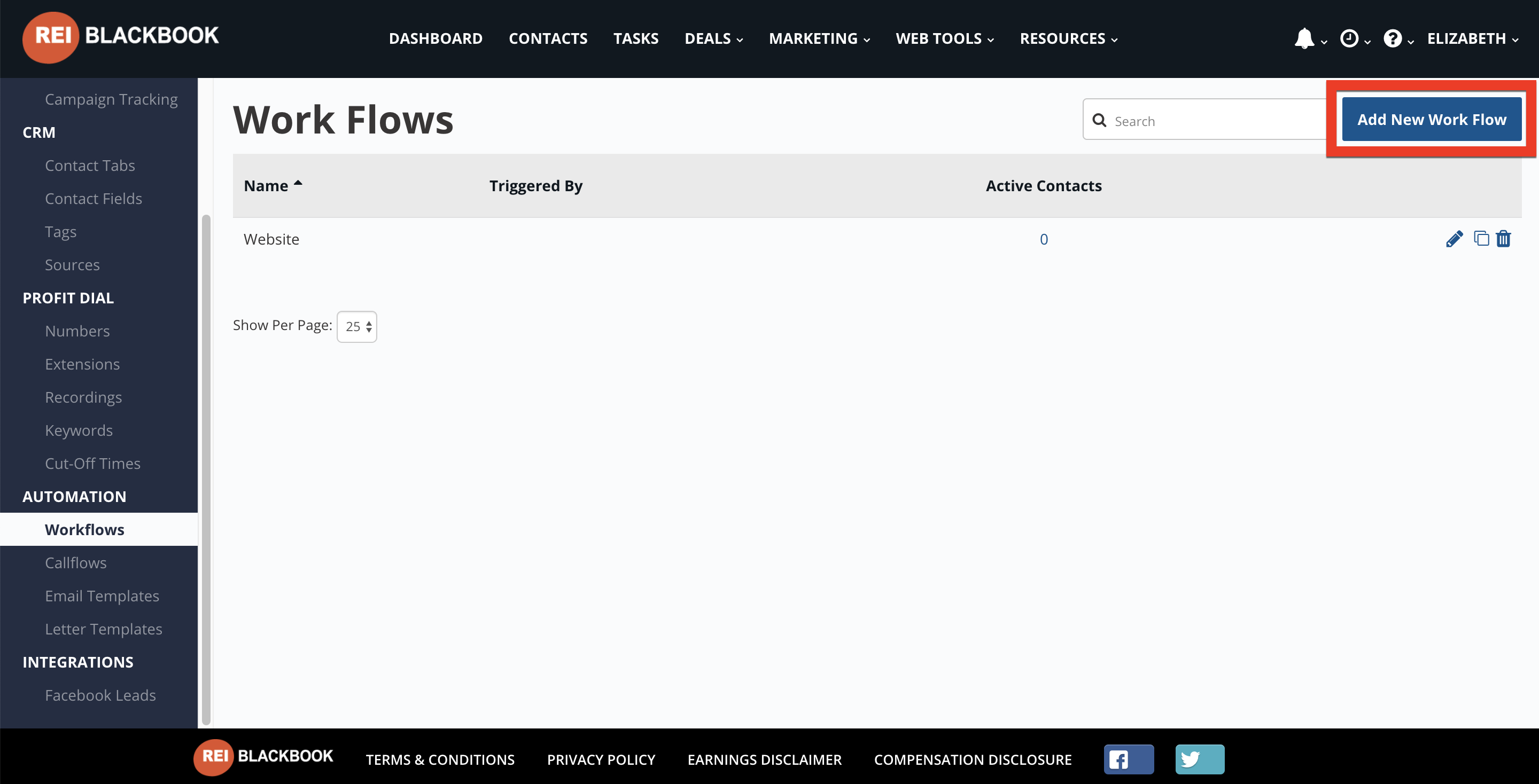The width and height of the screenshot is (1539, 784).
Task: Open Contact Fields in sidebar
Action: (x=93, y=199)
